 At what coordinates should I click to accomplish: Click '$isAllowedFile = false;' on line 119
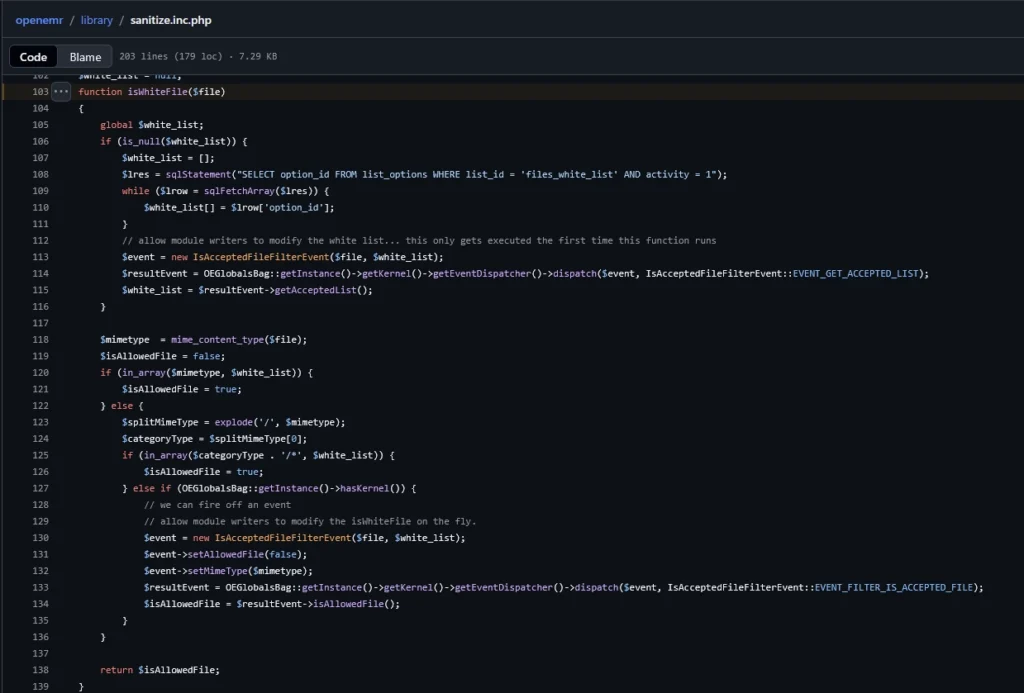[x=163, y=356]
